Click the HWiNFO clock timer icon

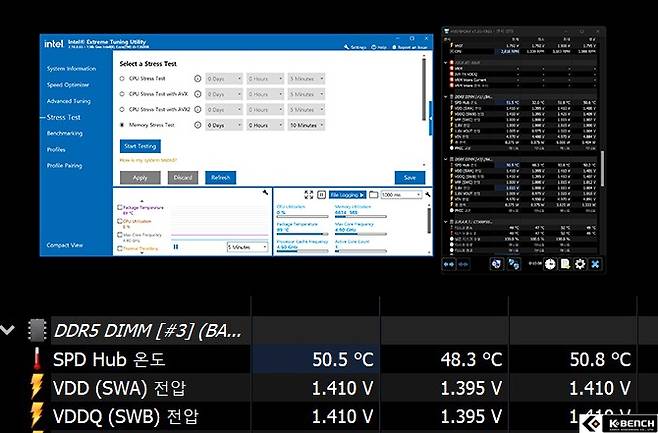click(x=549, y=263)
